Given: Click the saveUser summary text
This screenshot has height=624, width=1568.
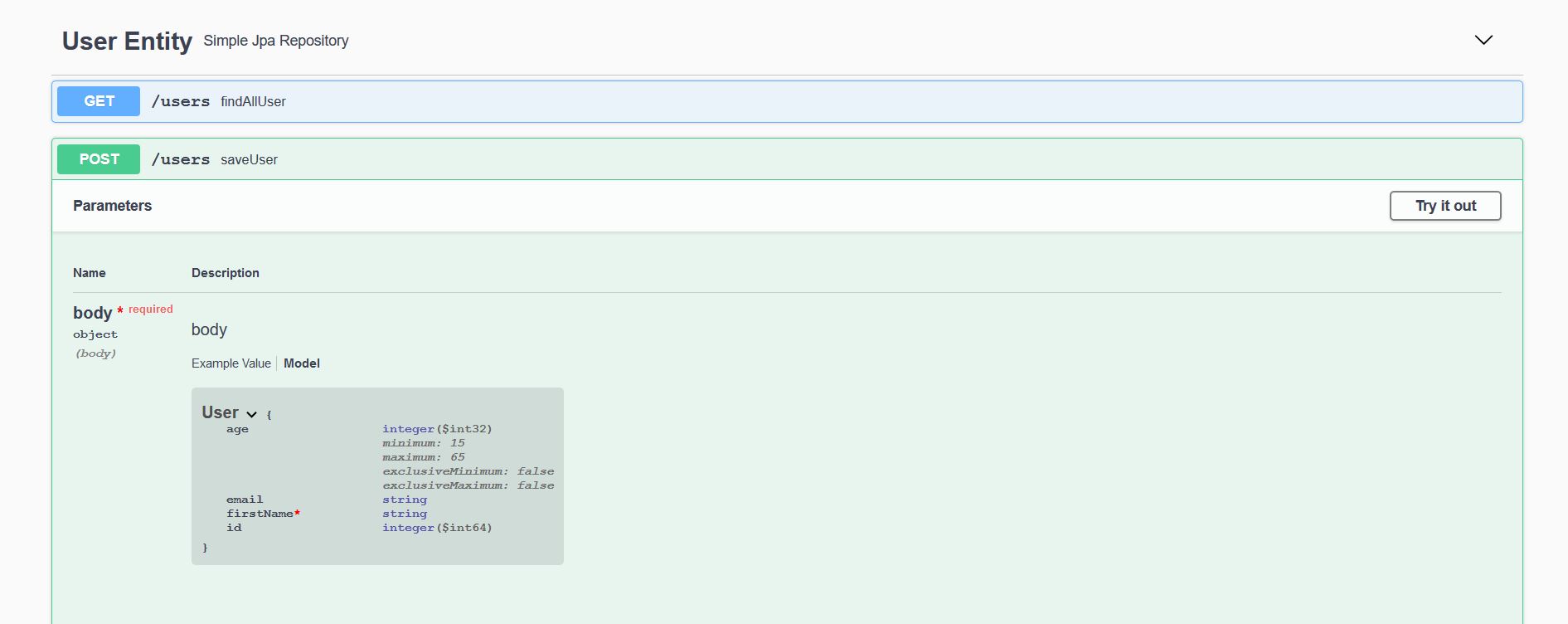Looking at the screenshot, I should click(249, 159).
